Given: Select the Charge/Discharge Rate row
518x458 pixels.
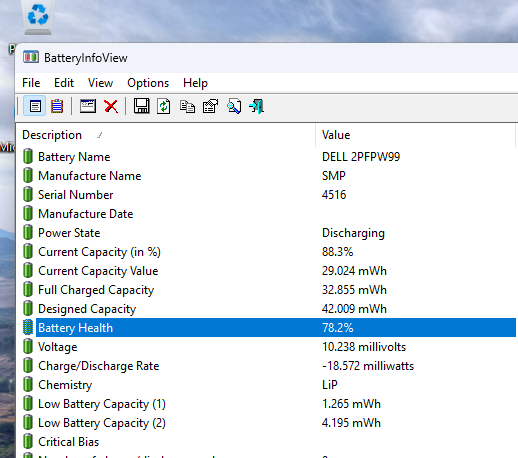Looking at the screenshot, I should [266, 366].
